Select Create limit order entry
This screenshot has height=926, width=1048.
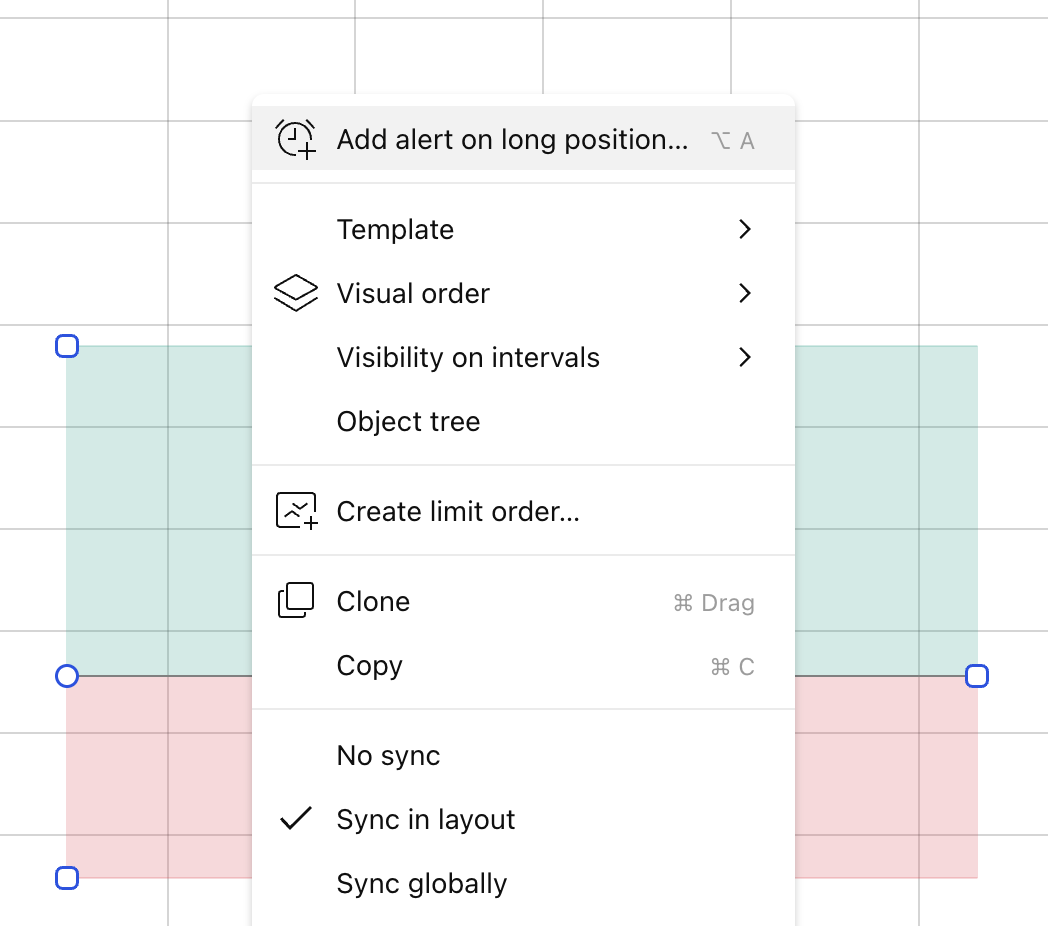[x=523, y=511]
